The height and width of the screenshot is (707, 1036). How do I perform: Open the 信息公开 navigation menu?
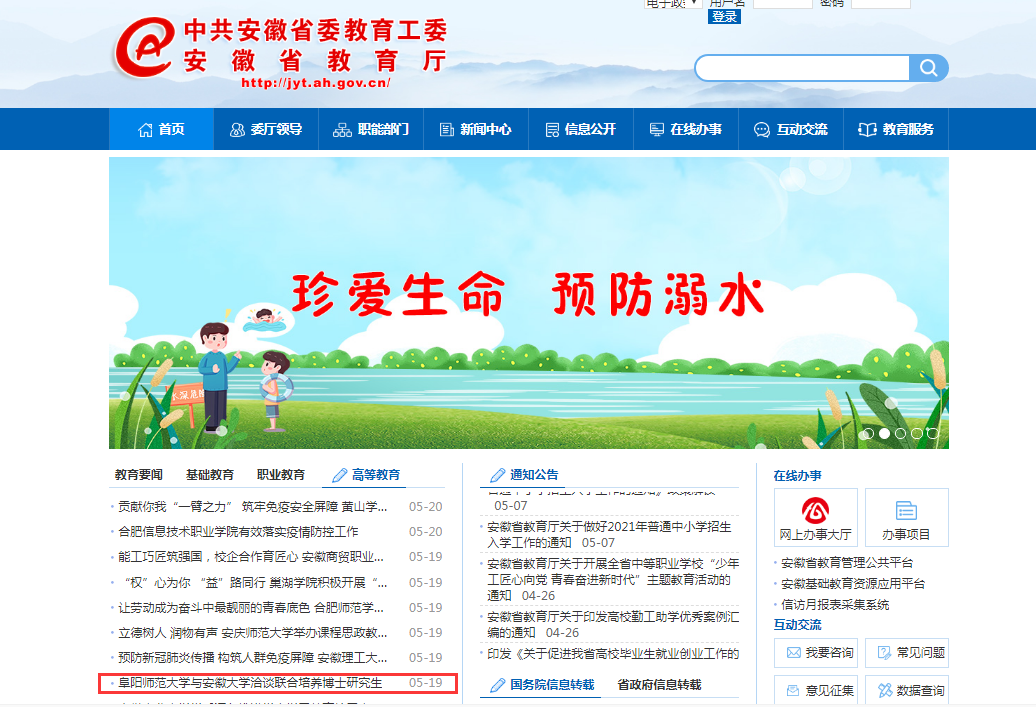[x=581, y=129]
